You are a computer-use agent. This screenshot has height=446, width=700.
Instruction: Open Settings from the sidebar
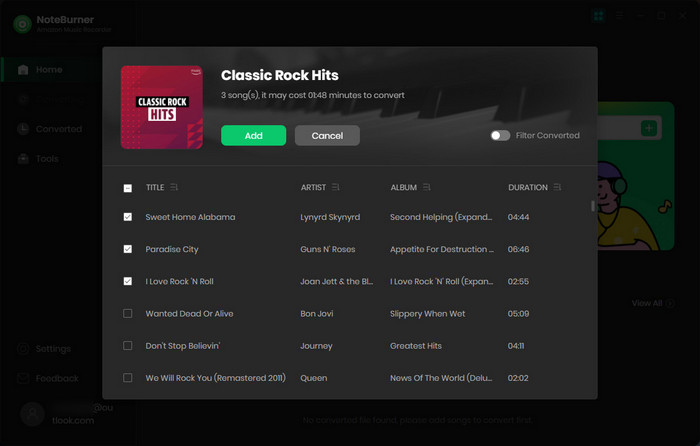pyautogui.click(x=53, y=349)
